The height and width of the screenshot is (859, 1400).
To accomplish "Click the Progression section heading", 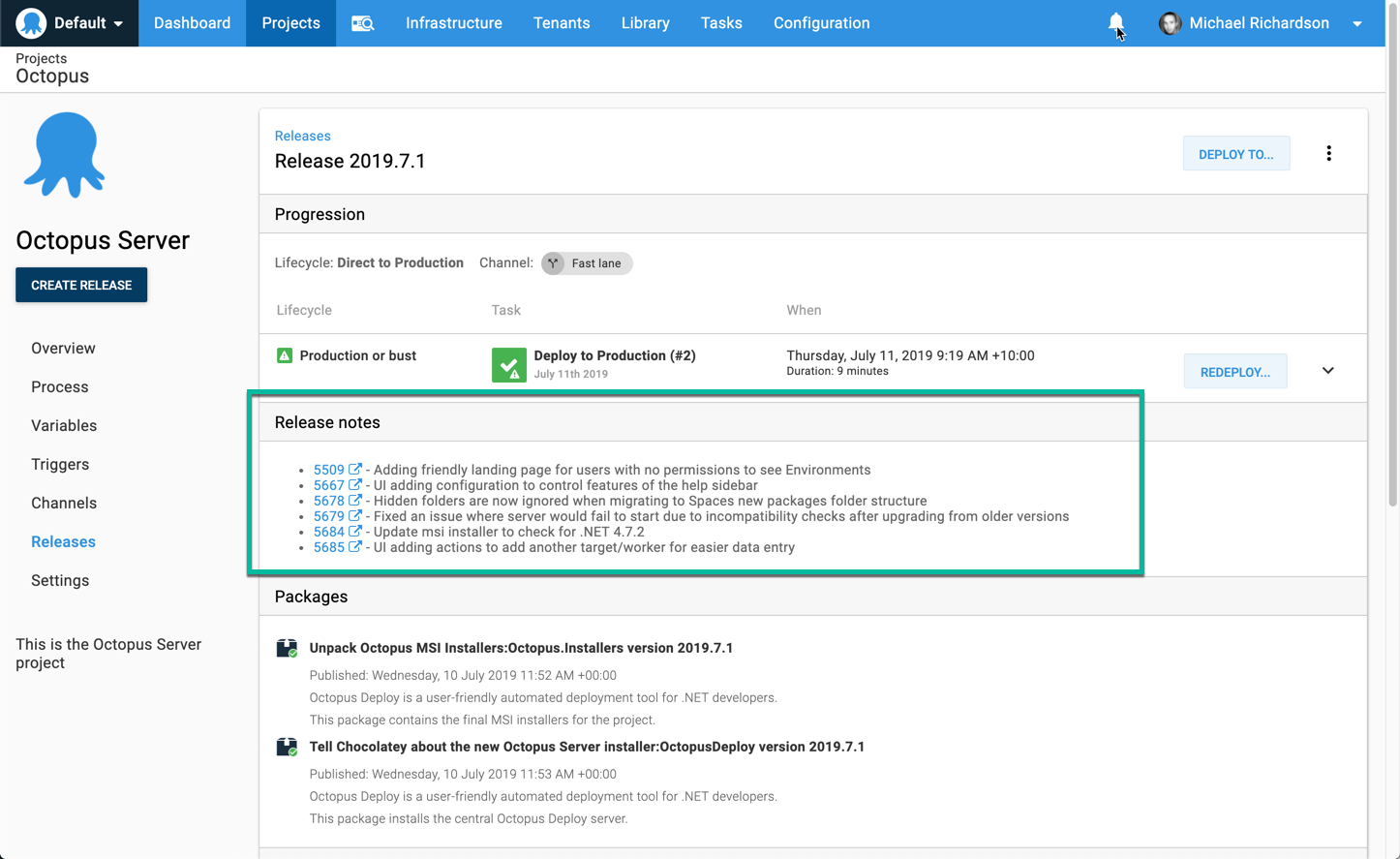I will tap(320, 214).
